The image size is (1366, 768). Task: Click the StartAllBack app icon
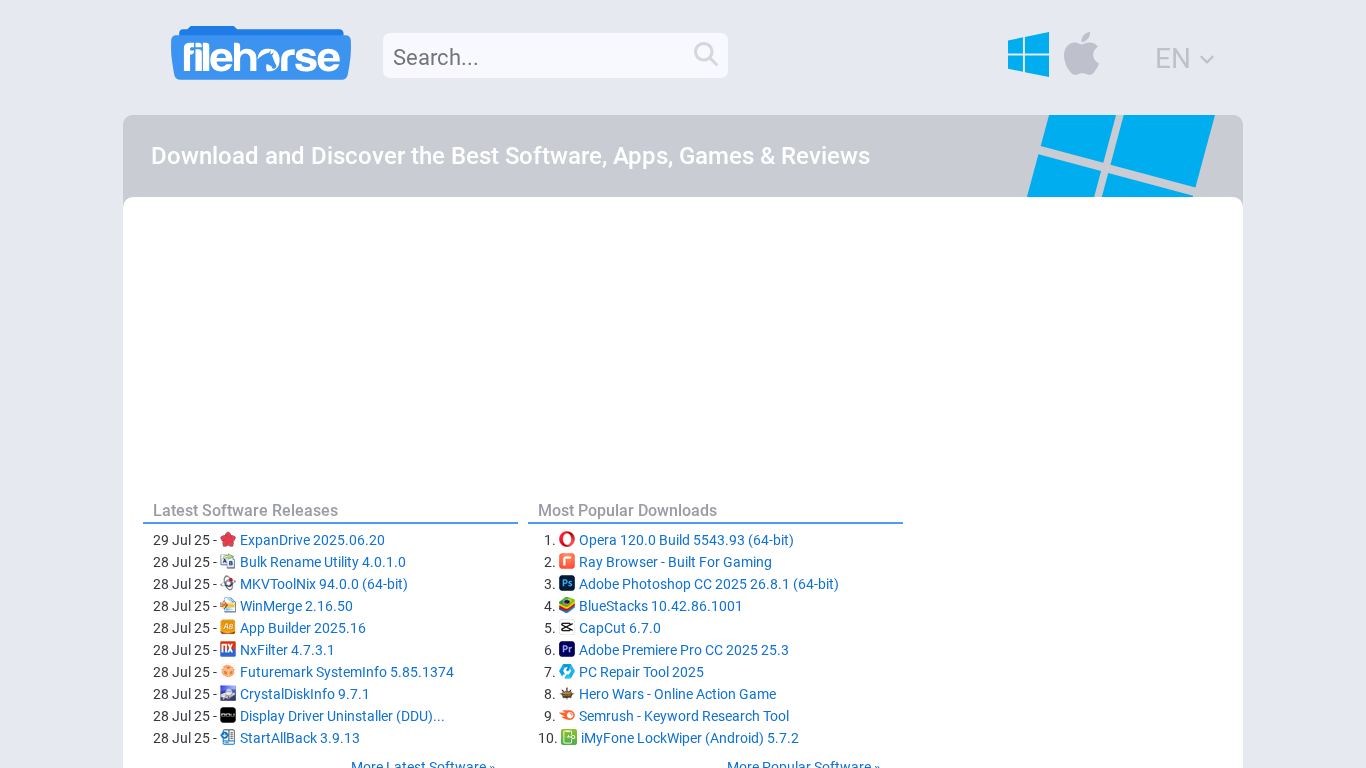coord(228,738)
